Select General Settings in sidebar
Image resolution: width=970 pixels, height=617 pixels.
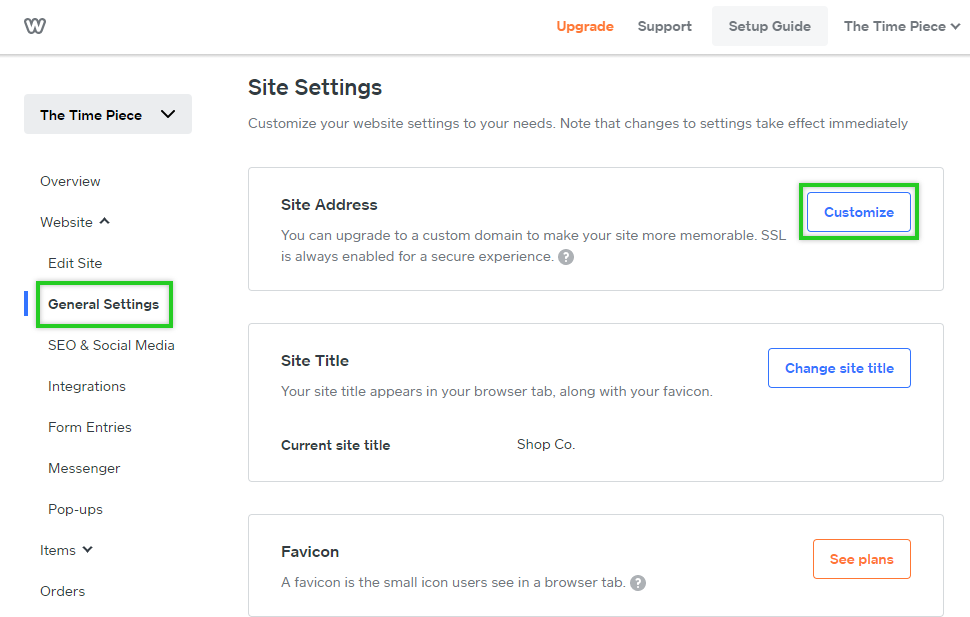(104, 304)
